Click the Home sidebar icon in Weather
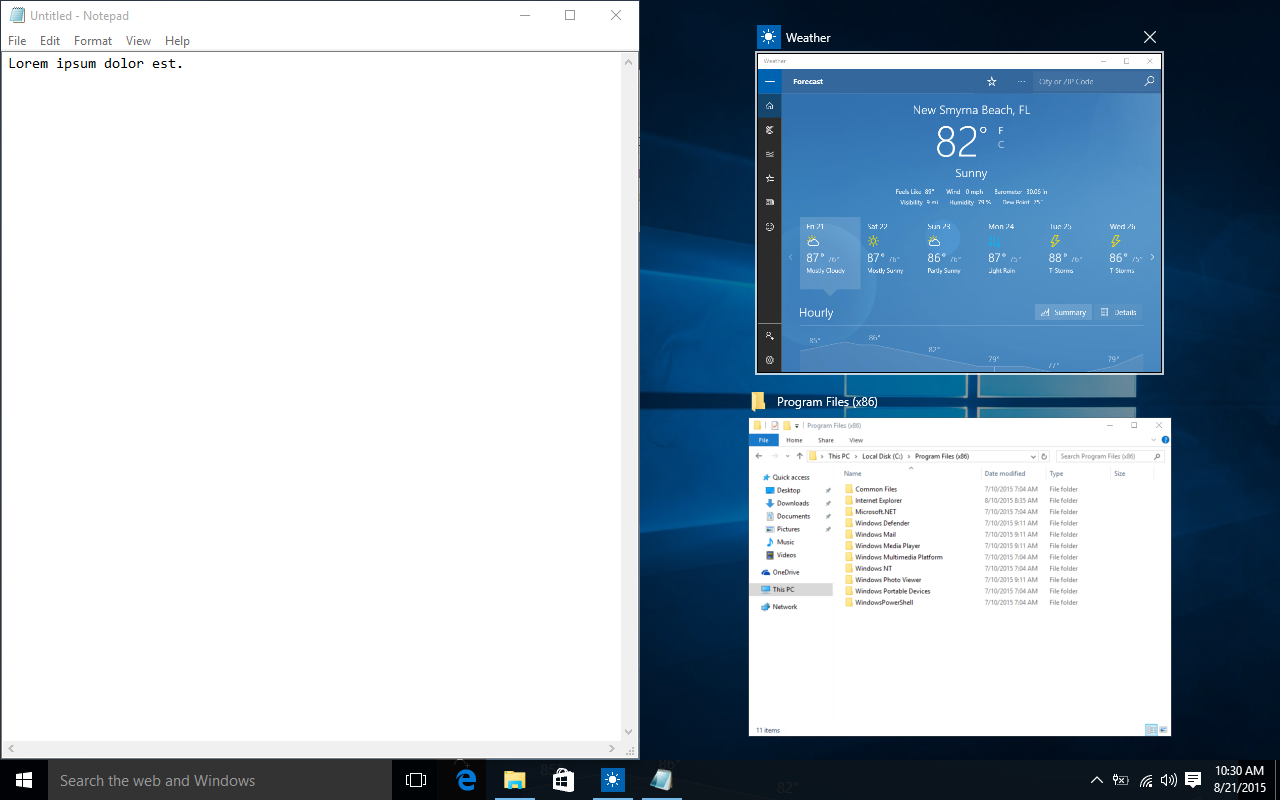The image size is (1280, 800). [770, 105]
